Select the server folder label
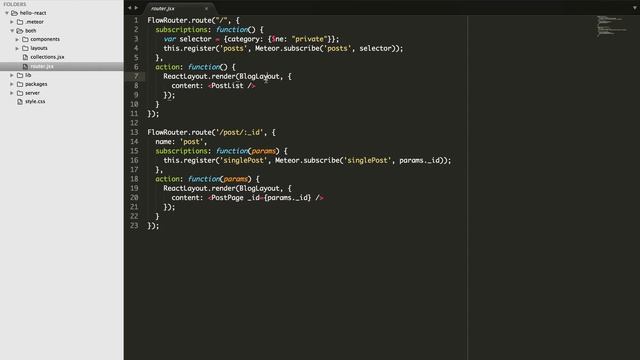Image resolution: width=640 pixels, height=360 pixels. [x=32, y=93]
